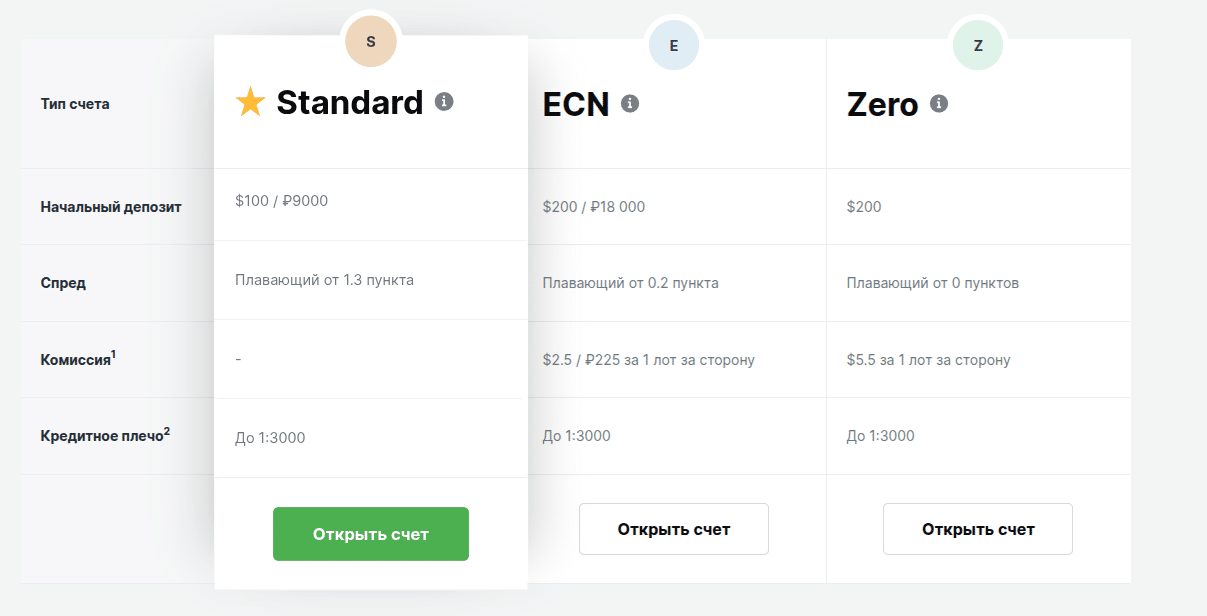The image size is (1207, 616).
Task: Select the round E badge above ECN
Action: point(674,45)
